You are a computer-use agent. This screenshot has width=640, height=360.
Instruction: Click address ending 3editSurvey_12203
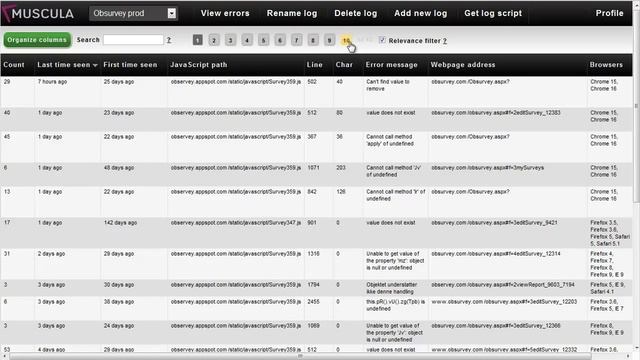504,302
